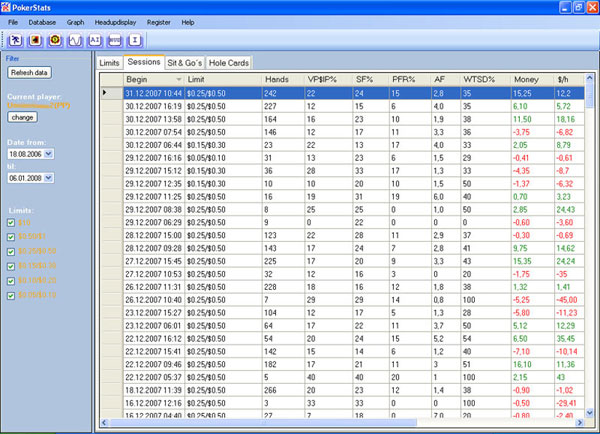The width and height of the screenshot is (600, 434).
Task: Click the '$0.15/$0.30' limit of the 30.12.2007 06:44 session
Action: click(206, 145)
